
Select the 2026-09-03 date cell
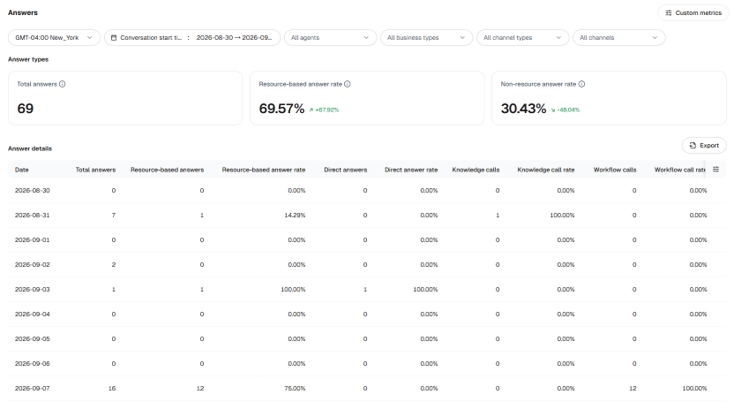pyautogui.click(x=32, y=290)
